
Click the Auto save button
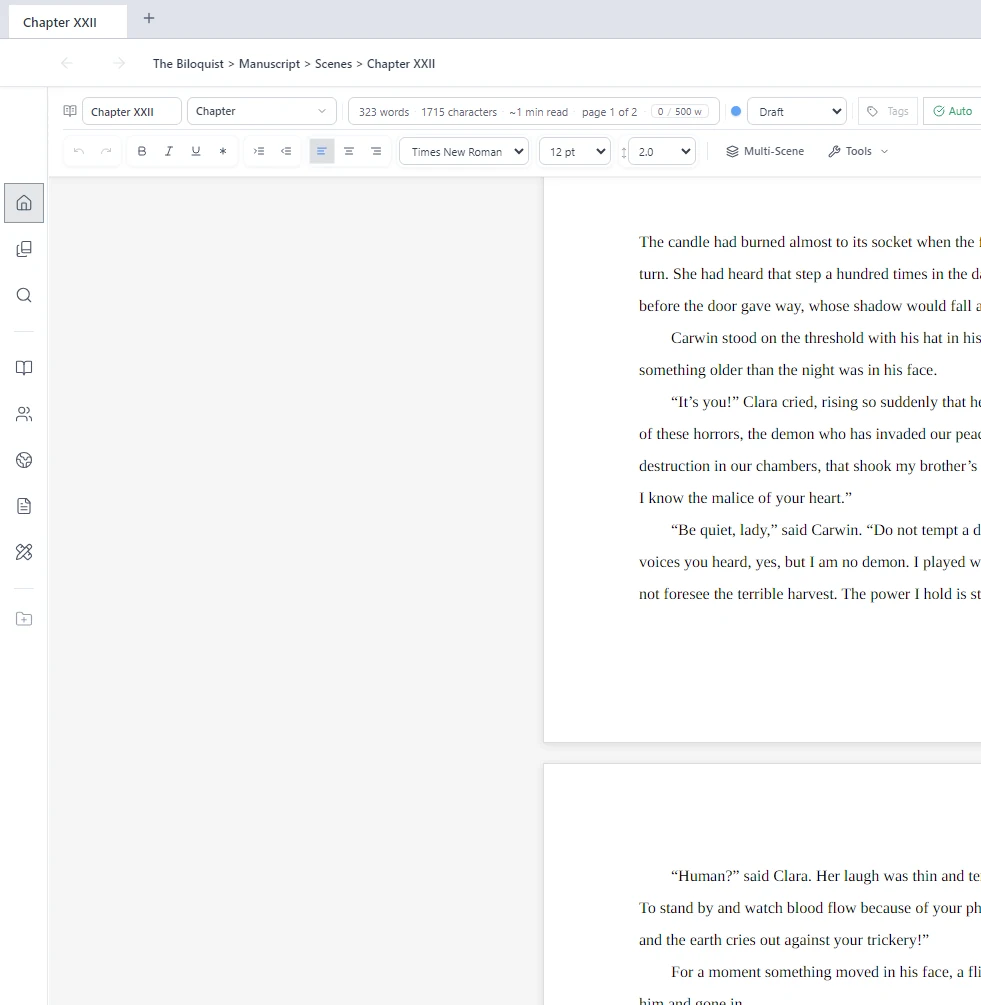click(953, 111)
